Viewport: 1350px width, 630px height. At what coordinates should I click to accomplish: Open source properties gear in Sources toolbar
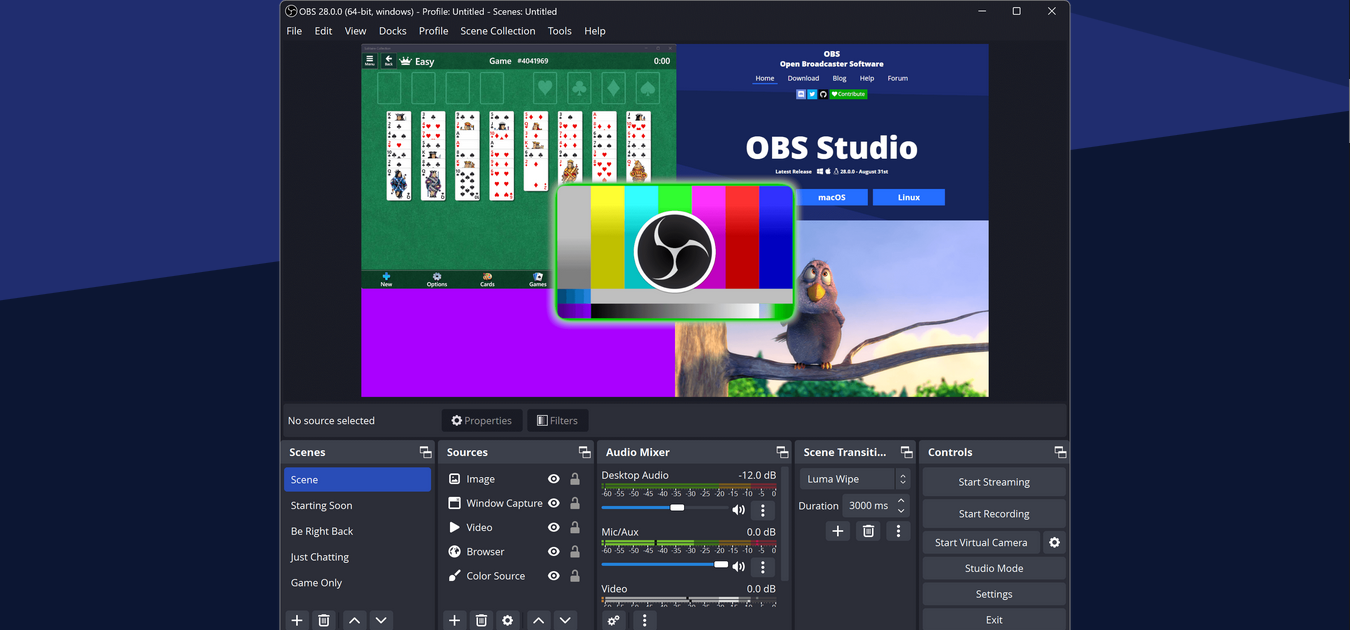508,620
